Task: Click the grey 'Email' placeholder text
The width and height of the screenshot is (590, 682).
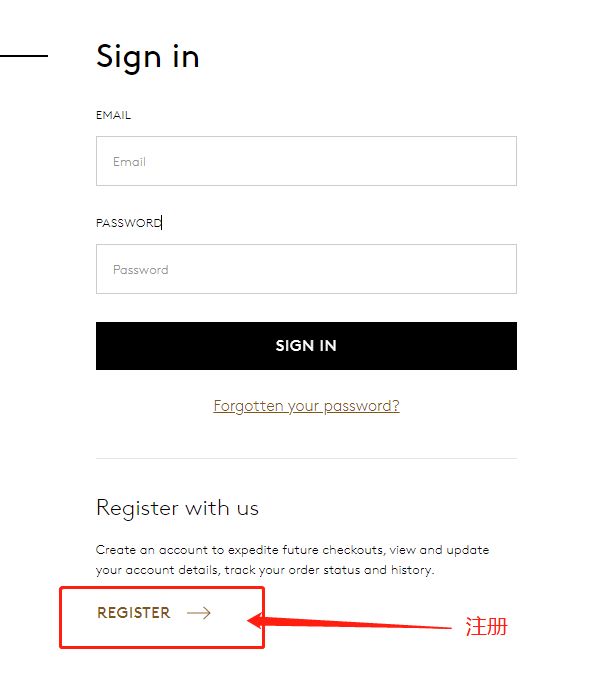Action: [129, 162]
